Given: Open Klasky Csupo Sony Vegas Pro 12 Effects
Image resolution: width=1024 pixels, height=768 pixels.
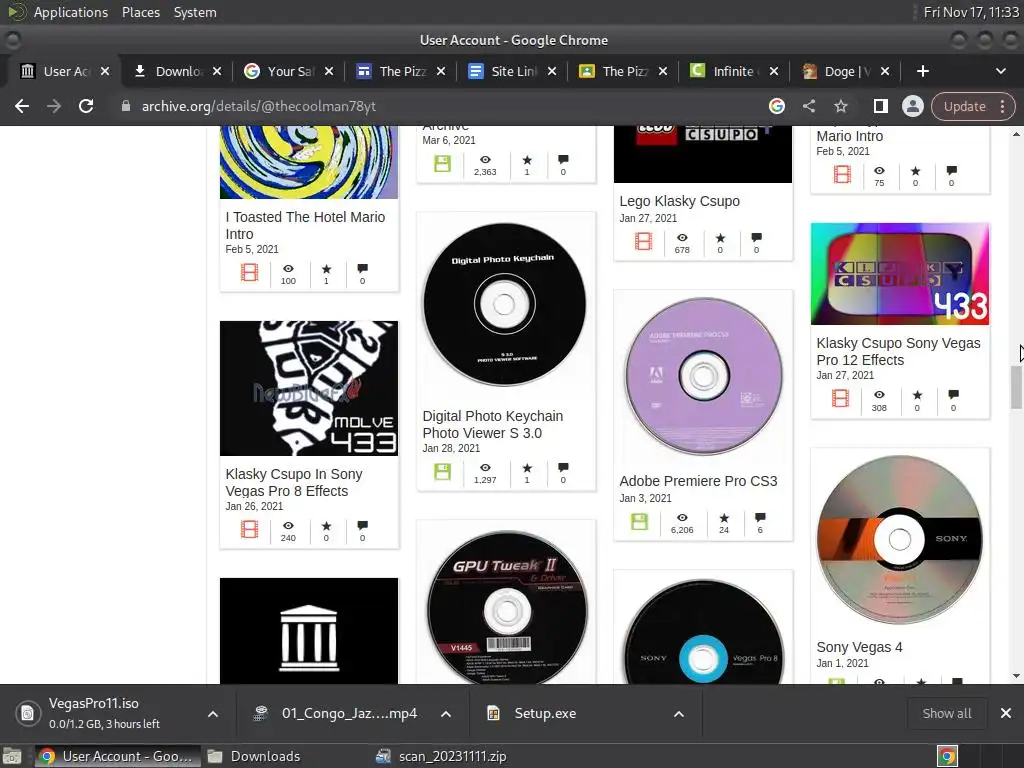Looking at the screenshot, I should coord(898,351).
